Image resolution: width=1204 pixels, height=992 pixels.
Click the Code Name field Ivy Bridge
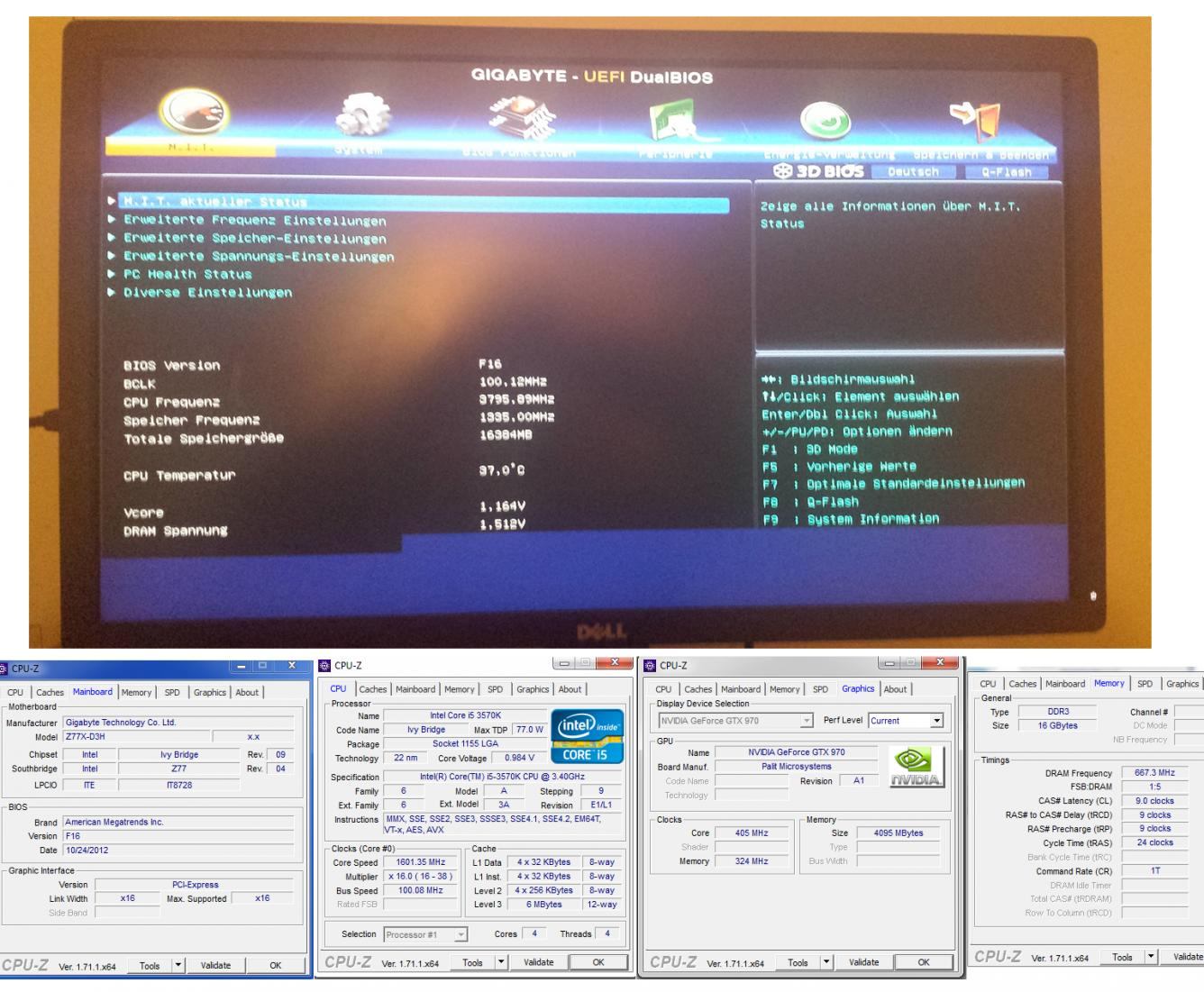coord(427,730)
